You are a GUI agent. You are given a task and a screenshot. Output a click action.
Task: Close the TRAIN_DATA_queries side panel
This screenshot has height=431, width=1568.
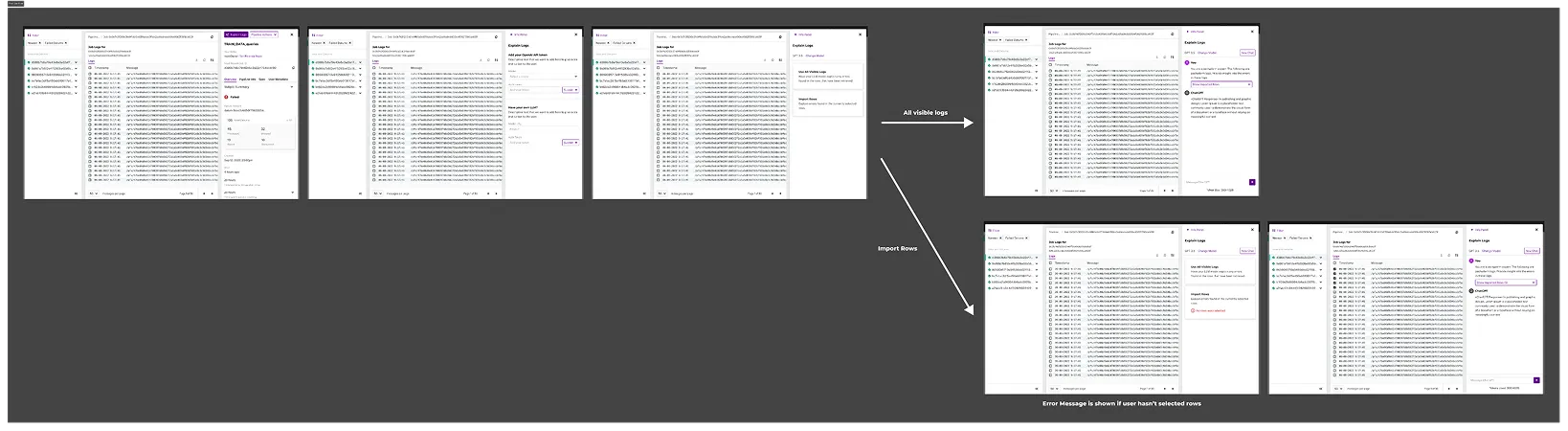coord(291,34)
